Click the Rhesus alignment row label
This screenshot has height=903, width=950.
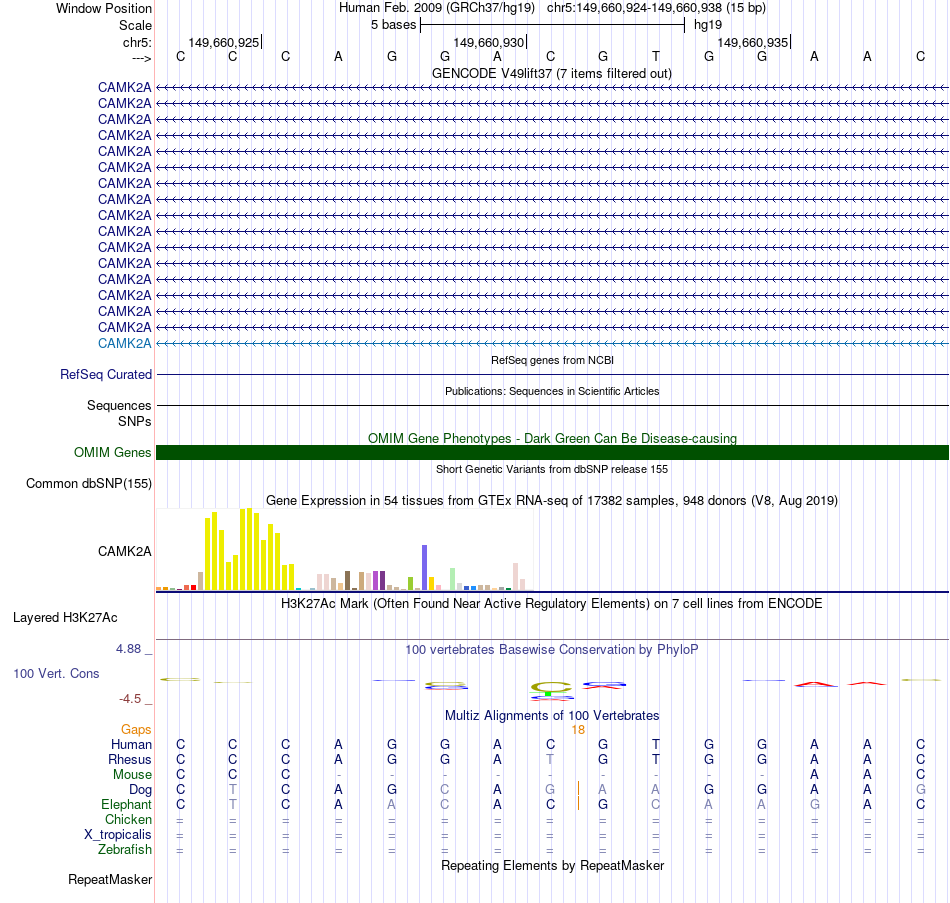click(x=130, y=759)
